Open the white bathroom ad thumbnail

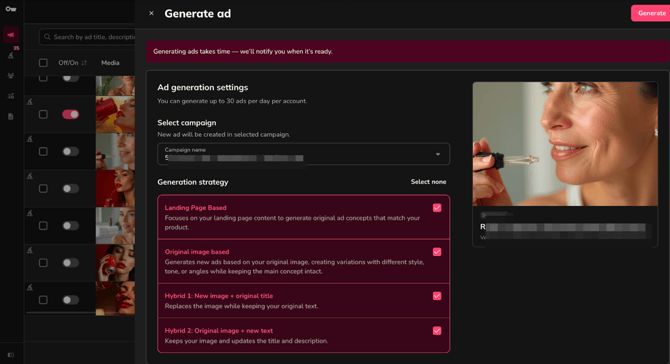[115, 226]
